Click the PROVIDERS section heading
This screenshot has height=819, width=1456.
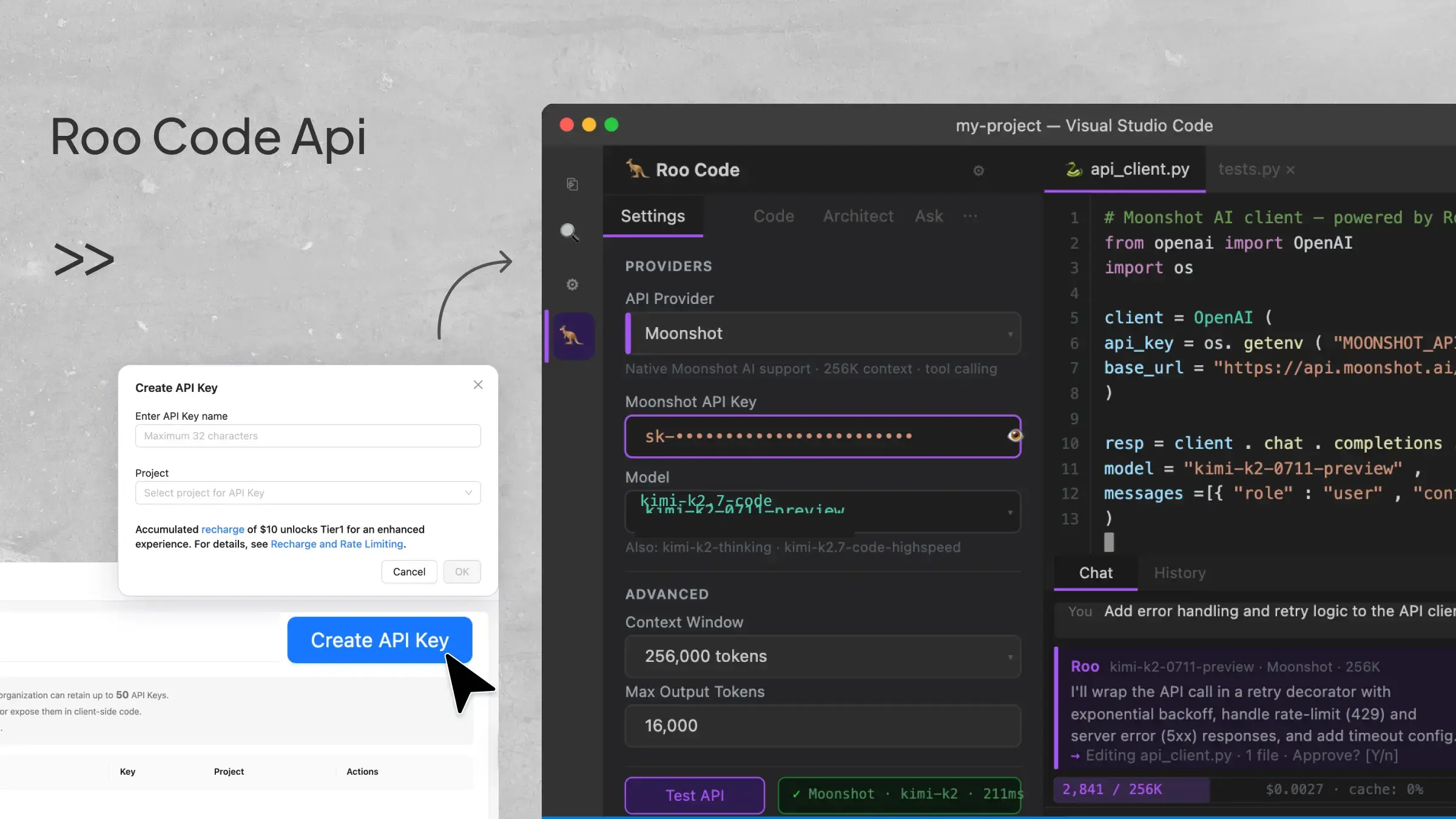pyautogui.click(x=669, y=266)
